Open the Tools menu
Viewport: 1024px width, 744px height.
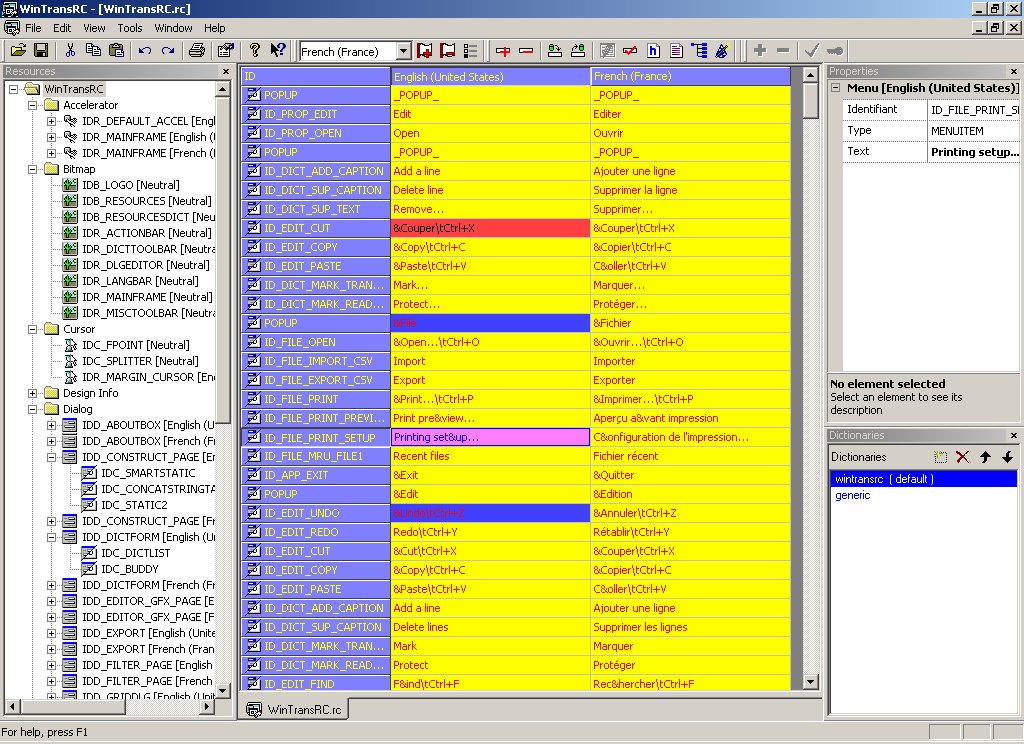(130, 28)
